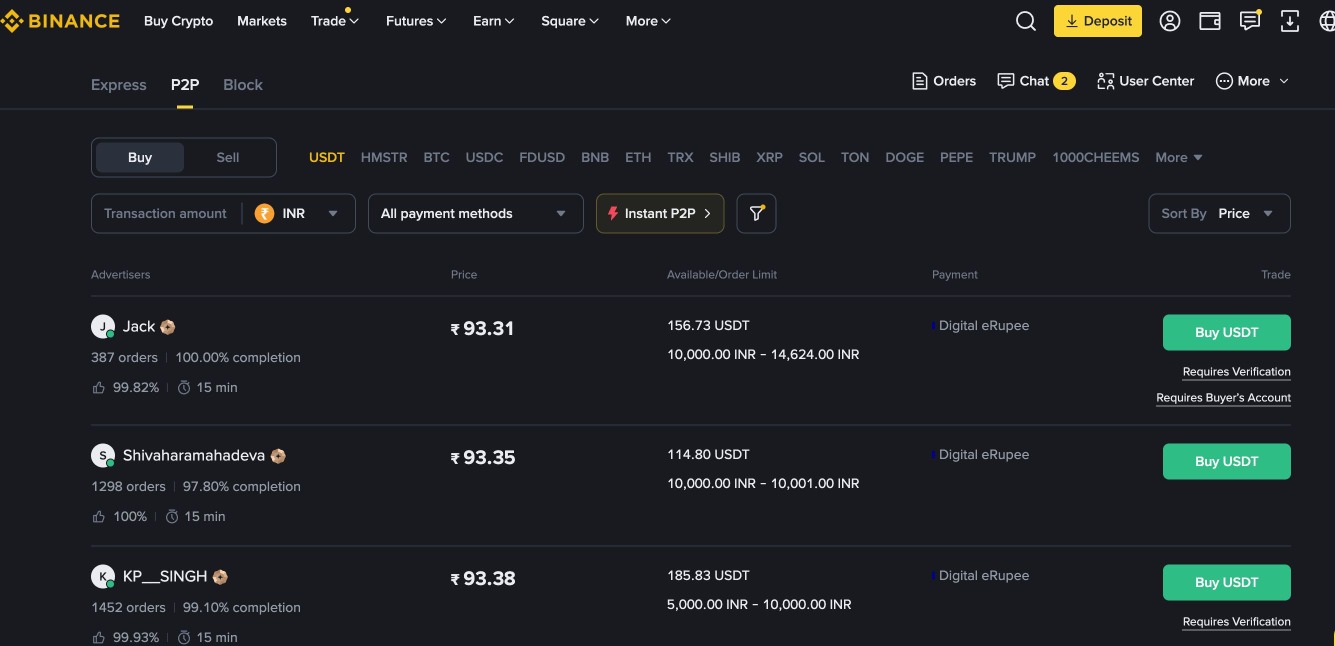
Task: Switch to the Express tab
Action: coord(118,85)
